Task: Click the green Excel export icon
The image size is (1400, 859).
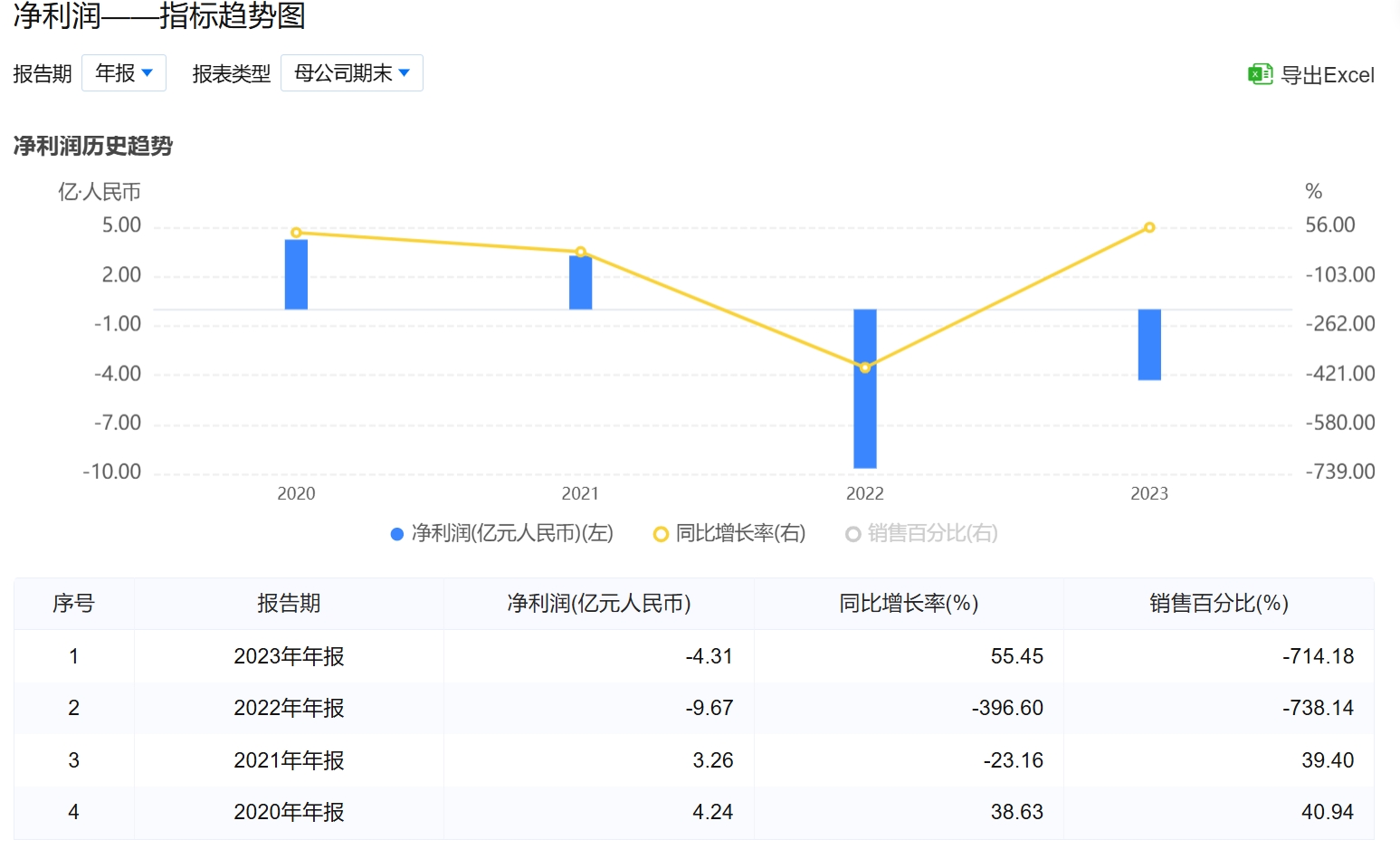Action: [1260, 74]
